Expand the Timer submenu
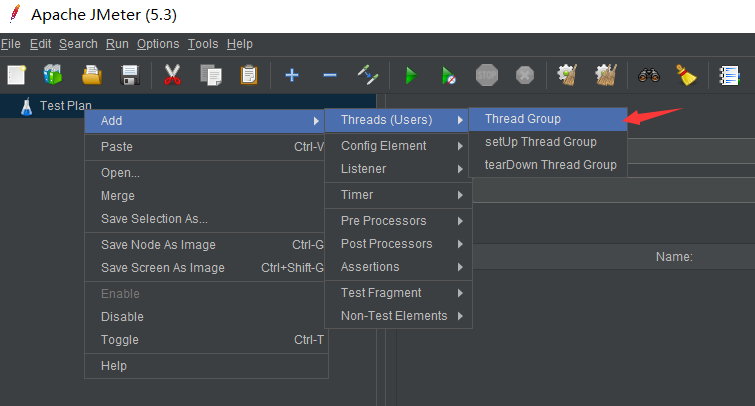The height and width of the screenshot is (406, 755). click(x=397, y=195)
